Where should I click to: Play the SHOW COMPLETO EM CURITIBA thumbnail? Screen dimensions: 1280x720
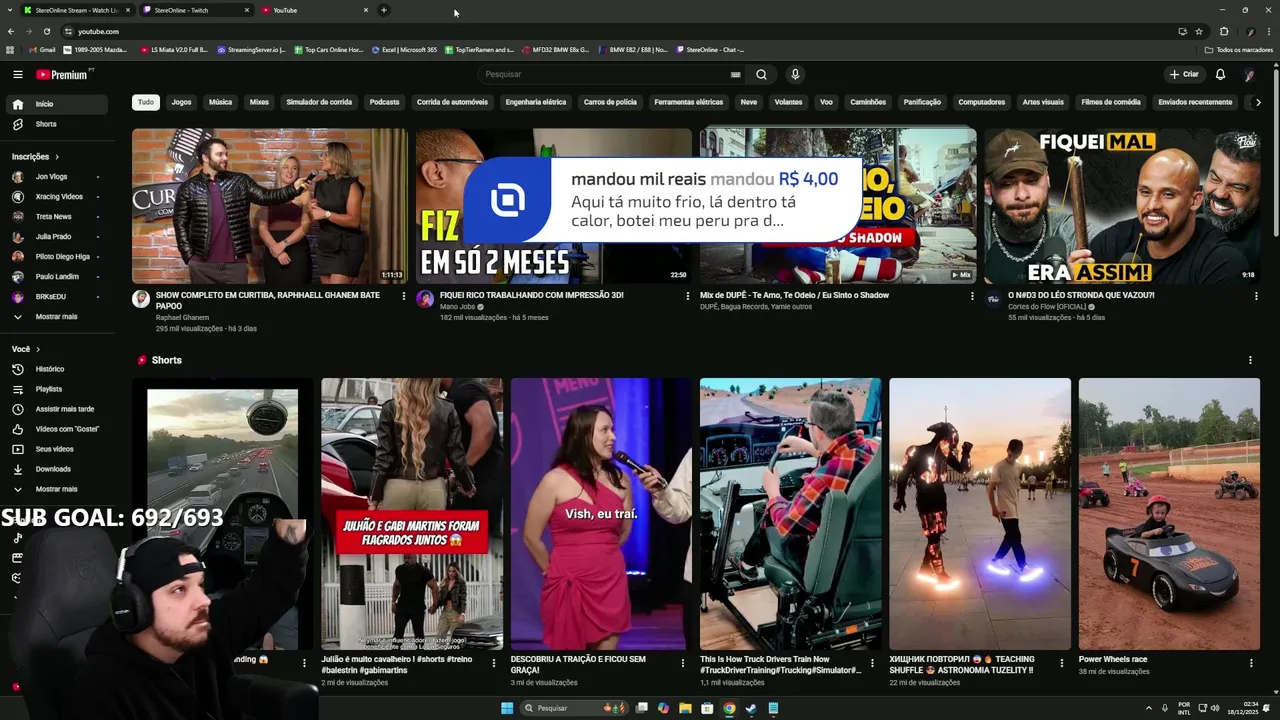[x=270, y=206]
